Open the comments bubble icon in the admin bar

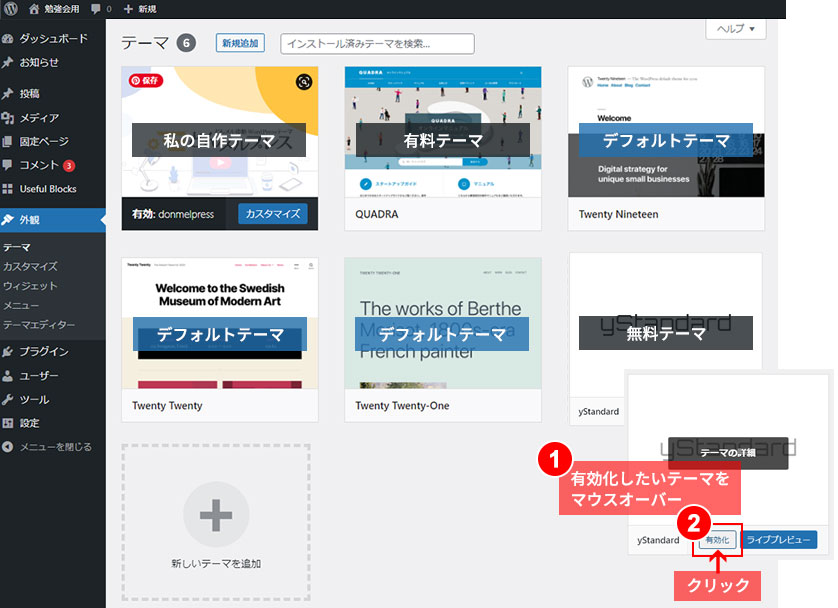pyautogui.click(x=96, y=9)
